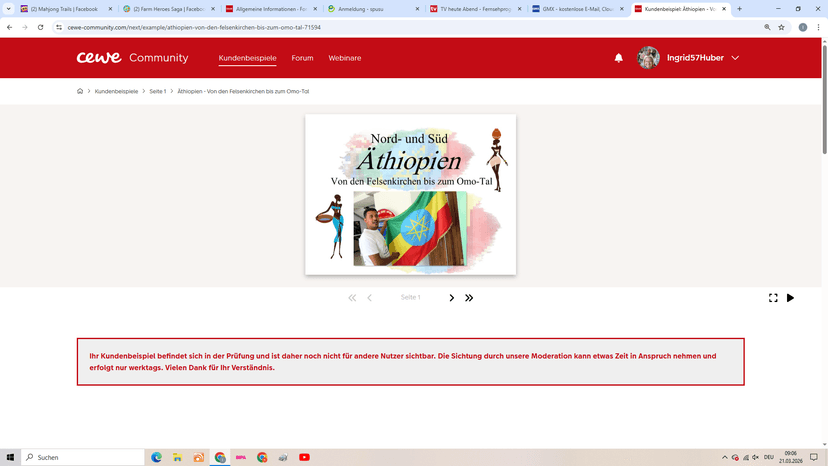
Task: Open the Windows notification center
Action: tap(814, 457)
